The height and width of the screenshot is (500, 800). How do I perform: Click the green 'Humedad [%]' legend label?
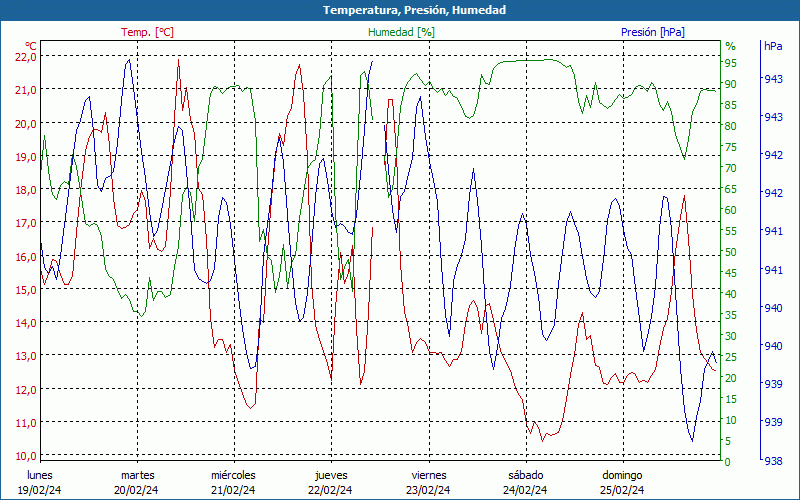tap(402, 32)
